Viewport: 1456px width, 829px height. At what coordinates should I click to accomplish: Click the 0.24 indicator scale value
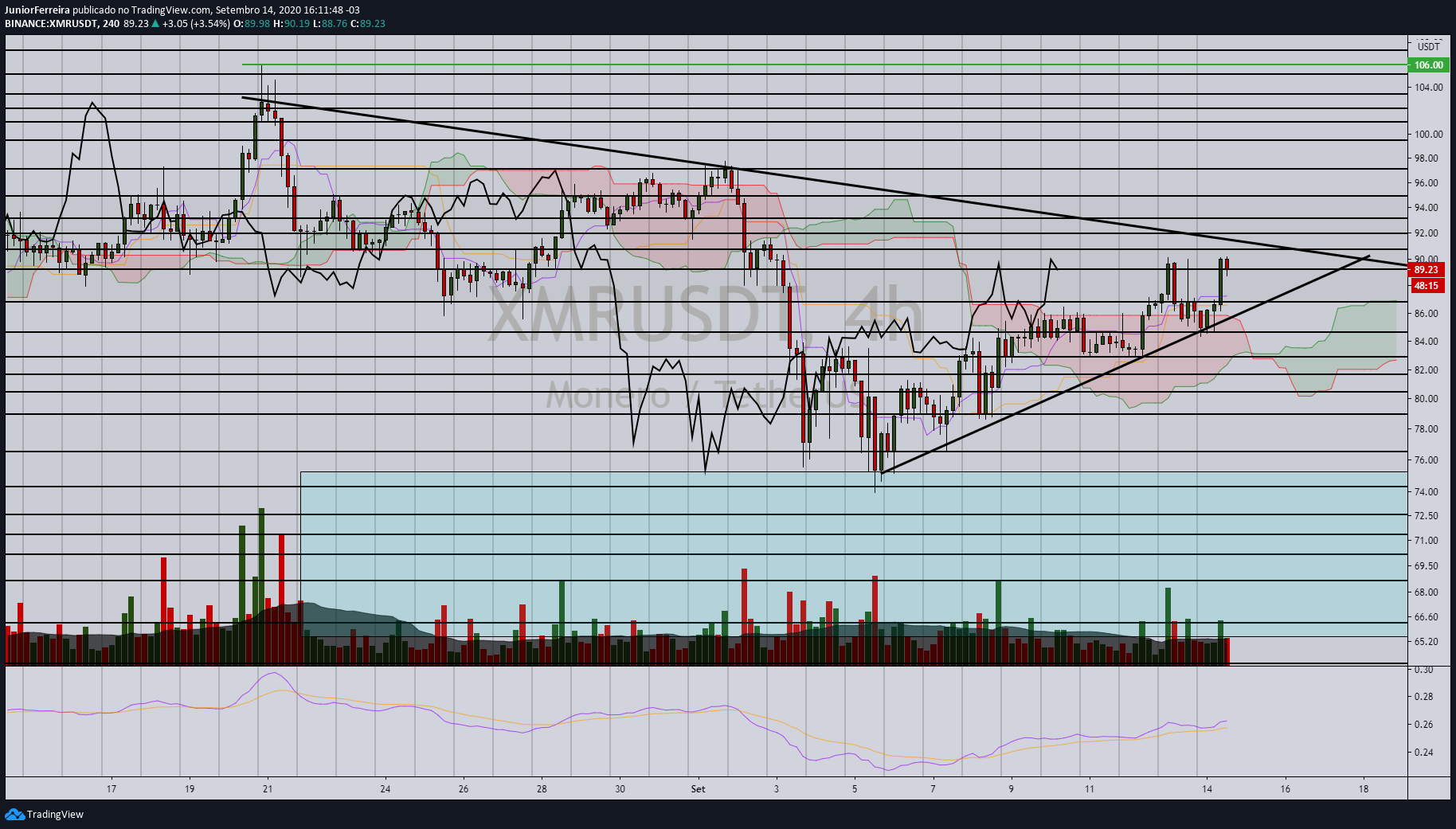click(1423, 752)
